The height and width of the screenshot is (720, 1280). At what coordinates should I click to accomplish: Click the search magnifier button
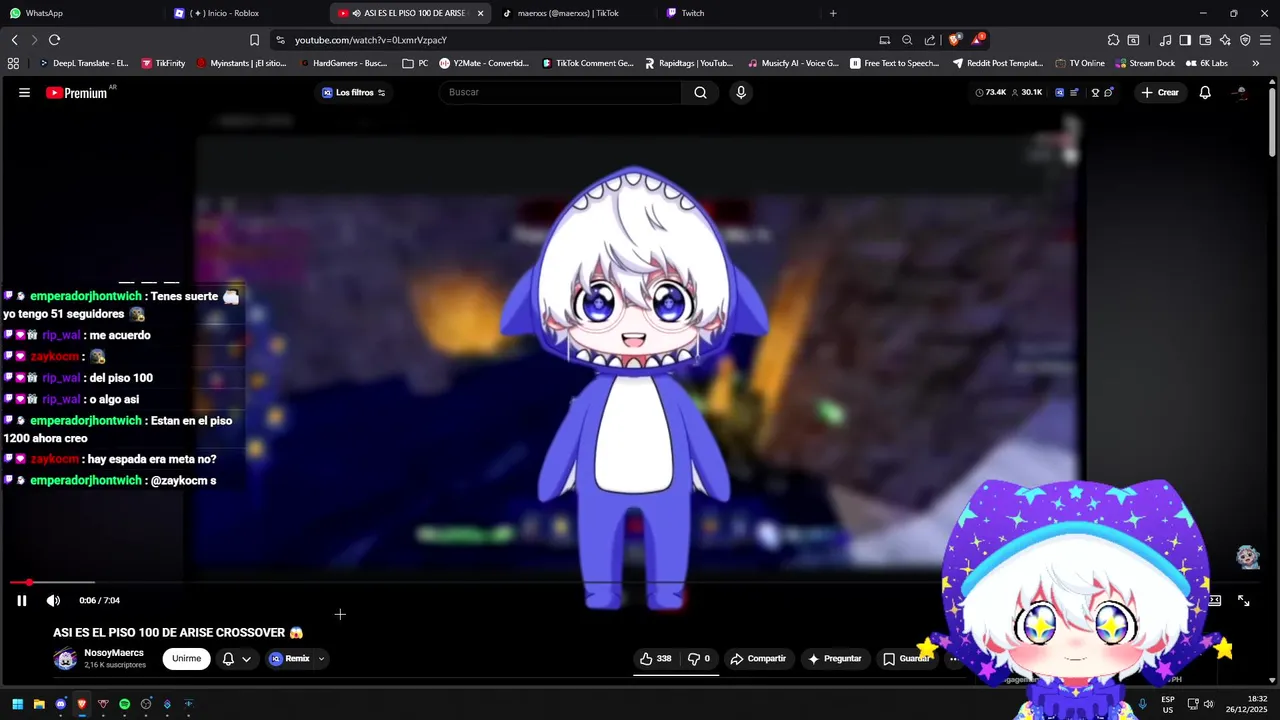[700, 92]
